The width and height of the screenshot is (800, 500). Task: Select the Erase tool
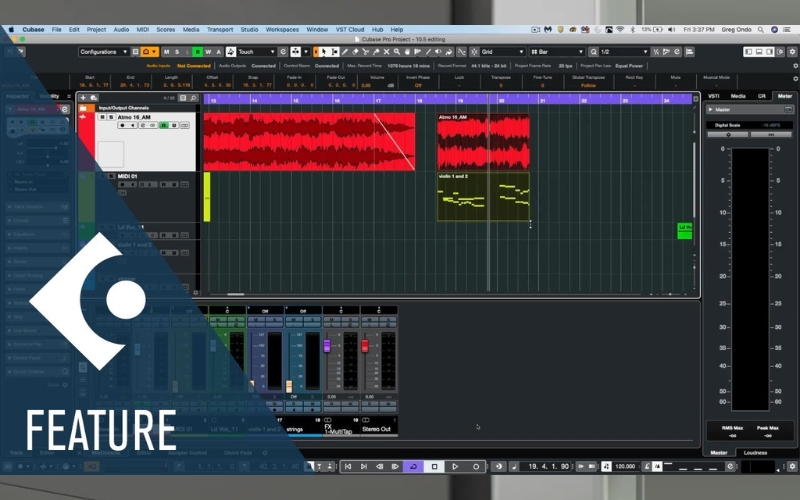coord(355,52)
